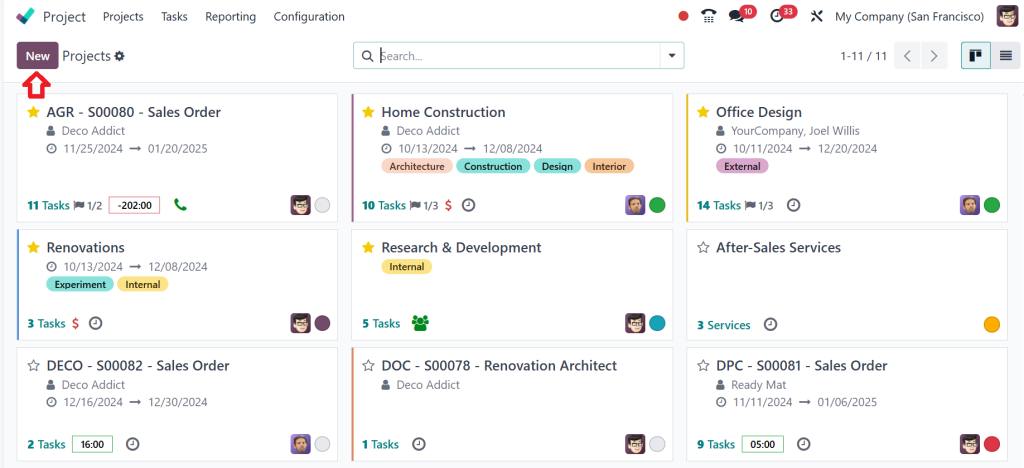Click milestone flag 1/3 on Office Design card
The image size is (1024, 468).
pos(758,206)
